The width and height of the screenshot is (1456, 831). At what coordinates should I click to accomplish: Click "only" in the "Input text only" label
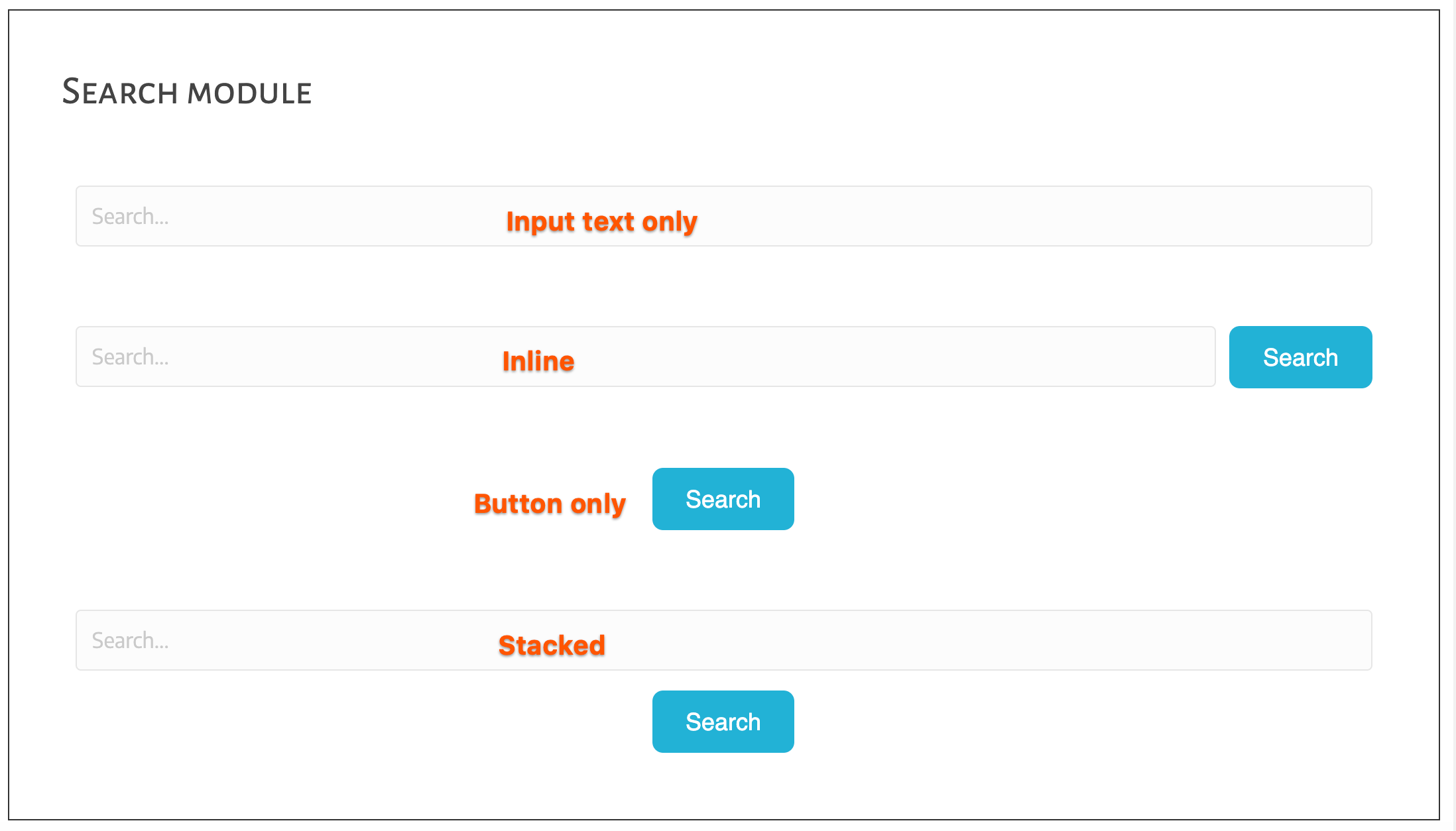tap(669, 221)
